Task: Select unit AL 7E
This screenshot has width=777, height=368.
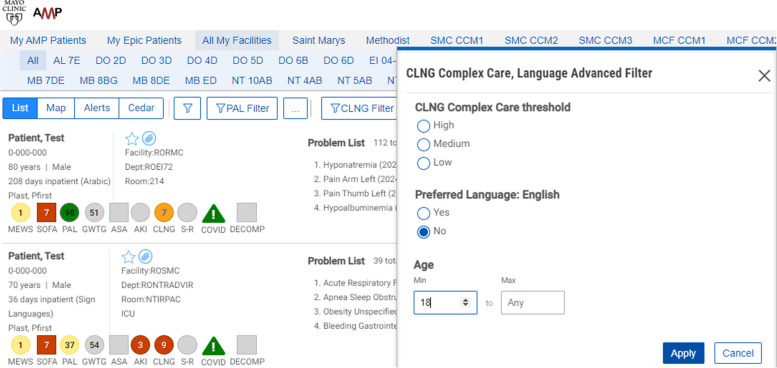Action: click(x=66, y=60)
